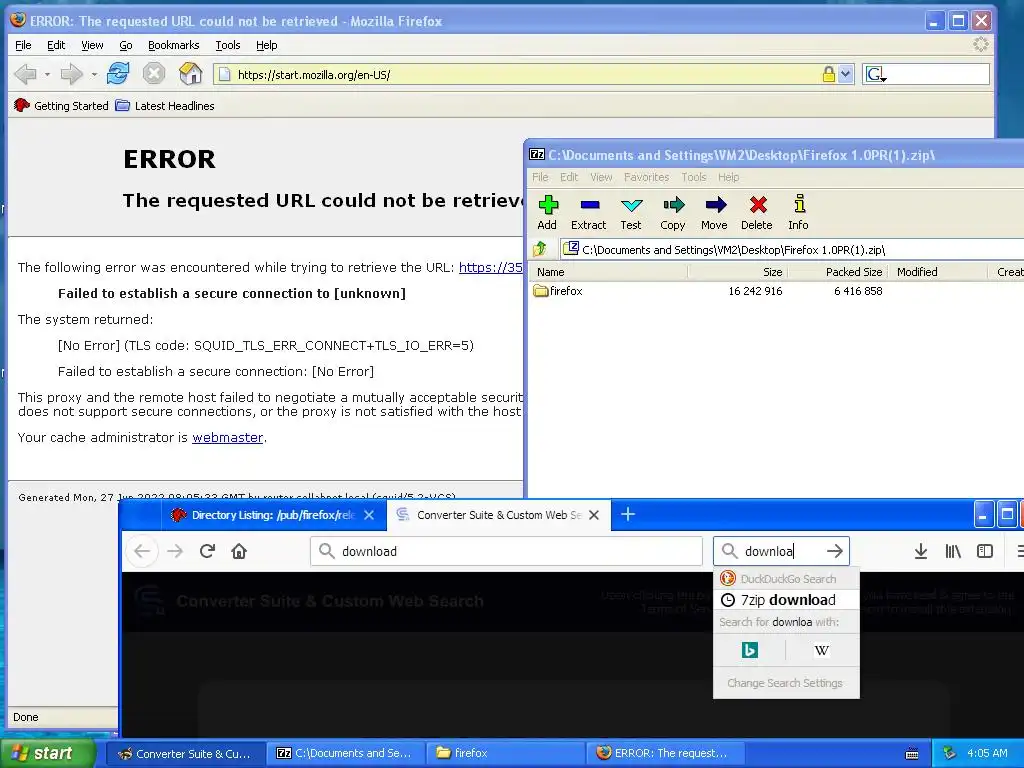Open the Getting Started bookmark
This screenshot has width=1024, height=768.
(x=61, y=106)
